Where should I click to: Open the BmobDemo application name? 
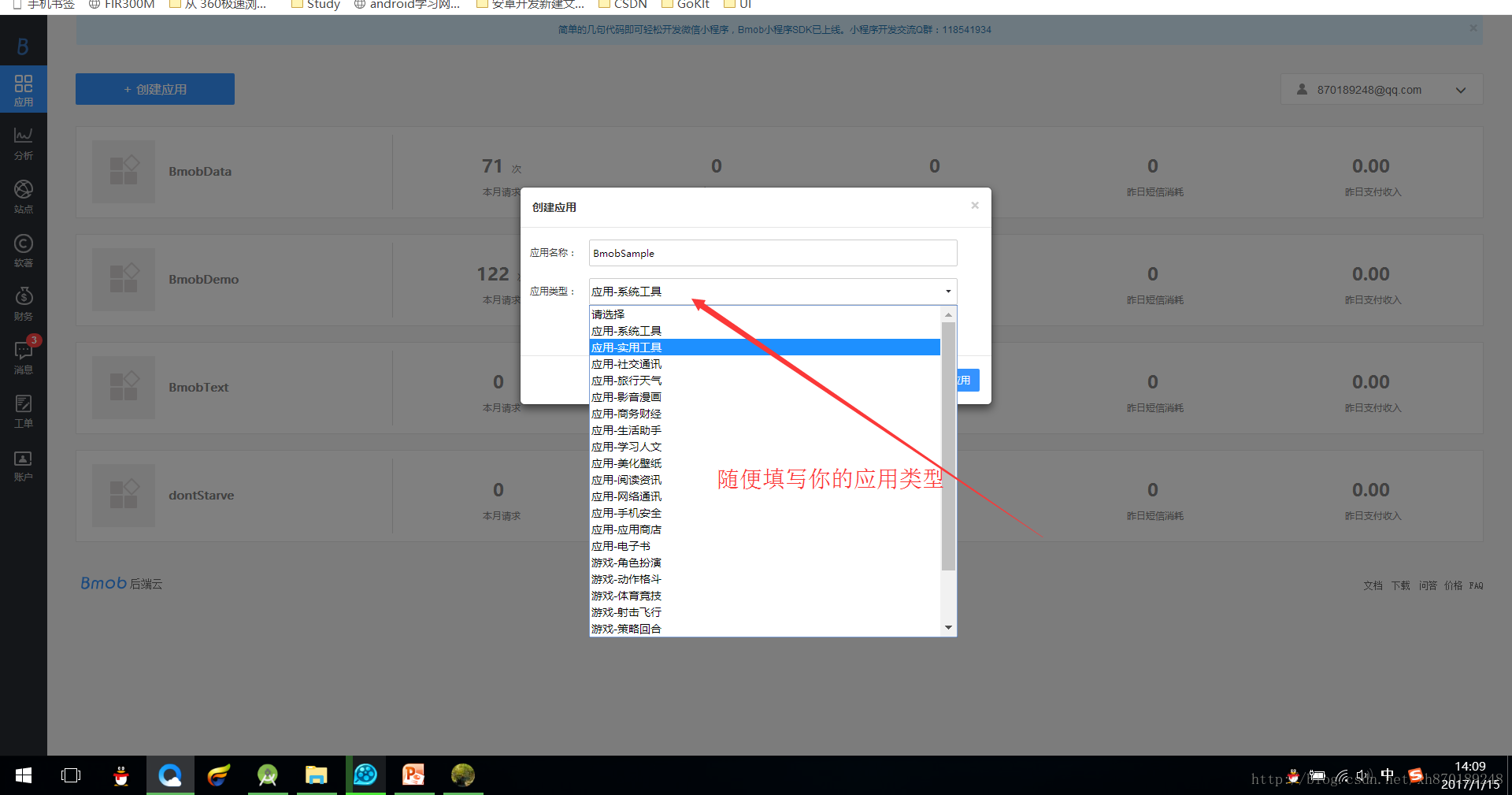[x=203, y=280]
